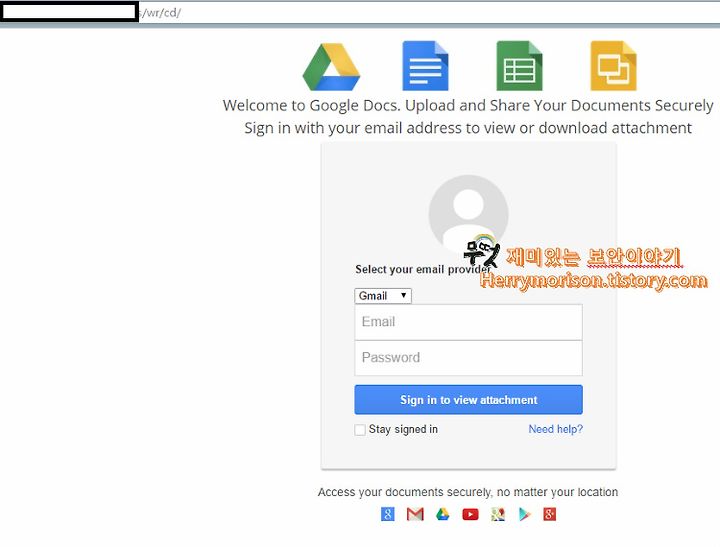
Task: Click the green Google Sheets icon
Action: tap(519, 66)
